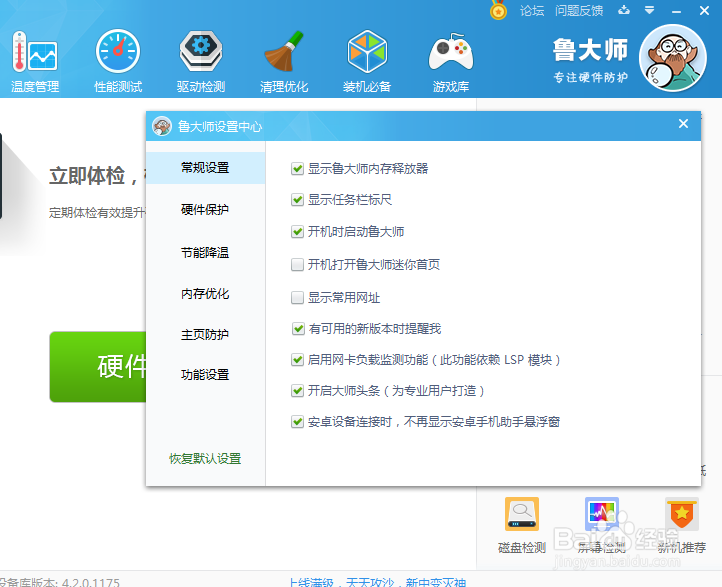The width and height of the screenshot is (722, 587).
Task: Switch to 内存优化 settings tab
Action: click(x=205, y=293)
